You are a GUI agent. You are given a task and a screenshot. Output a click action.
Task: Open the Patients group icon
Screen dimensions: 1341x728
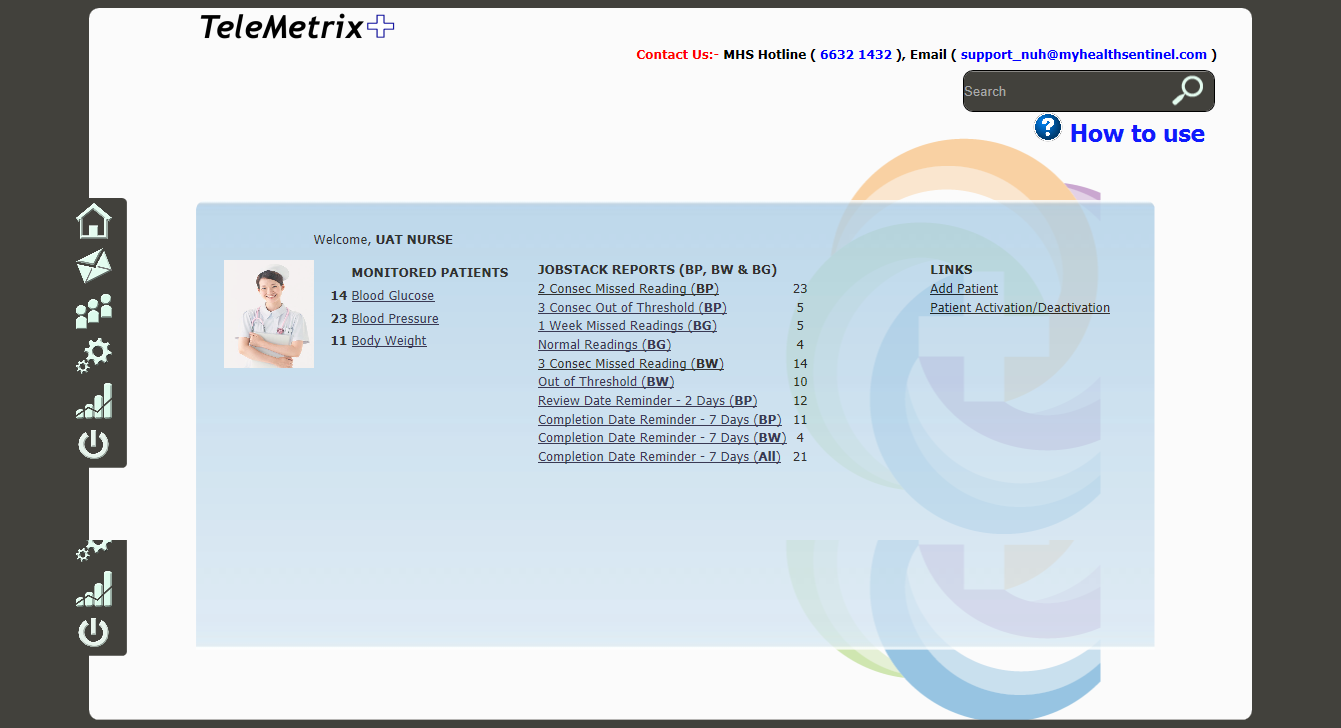[x=94, y=311]
